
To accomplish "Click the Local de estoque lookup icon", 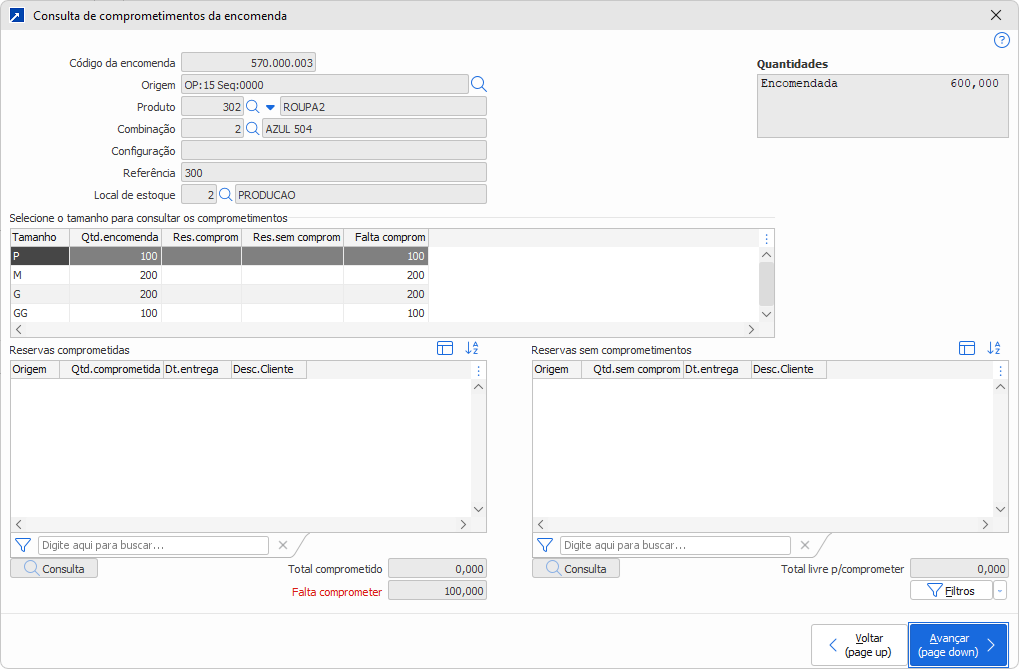I will click(x=226, y=194).
